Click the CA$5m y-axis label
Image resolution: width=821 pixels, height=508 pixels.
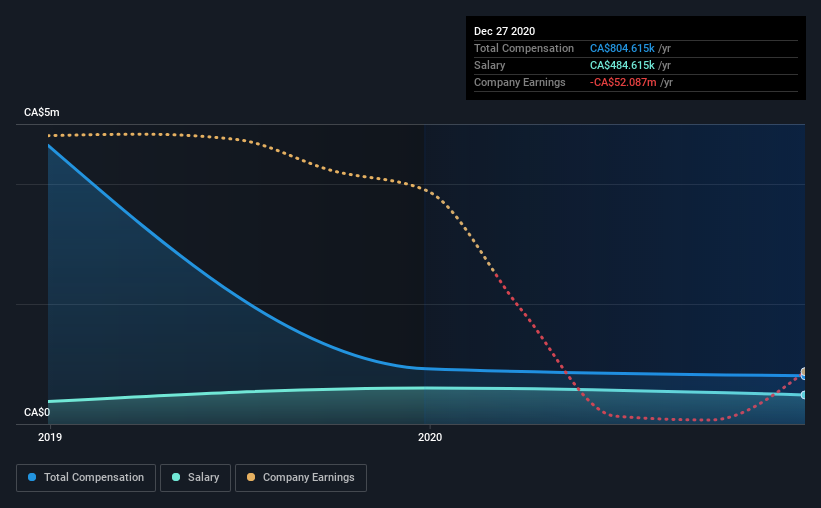pyautogui.click(x=42, y=113)
